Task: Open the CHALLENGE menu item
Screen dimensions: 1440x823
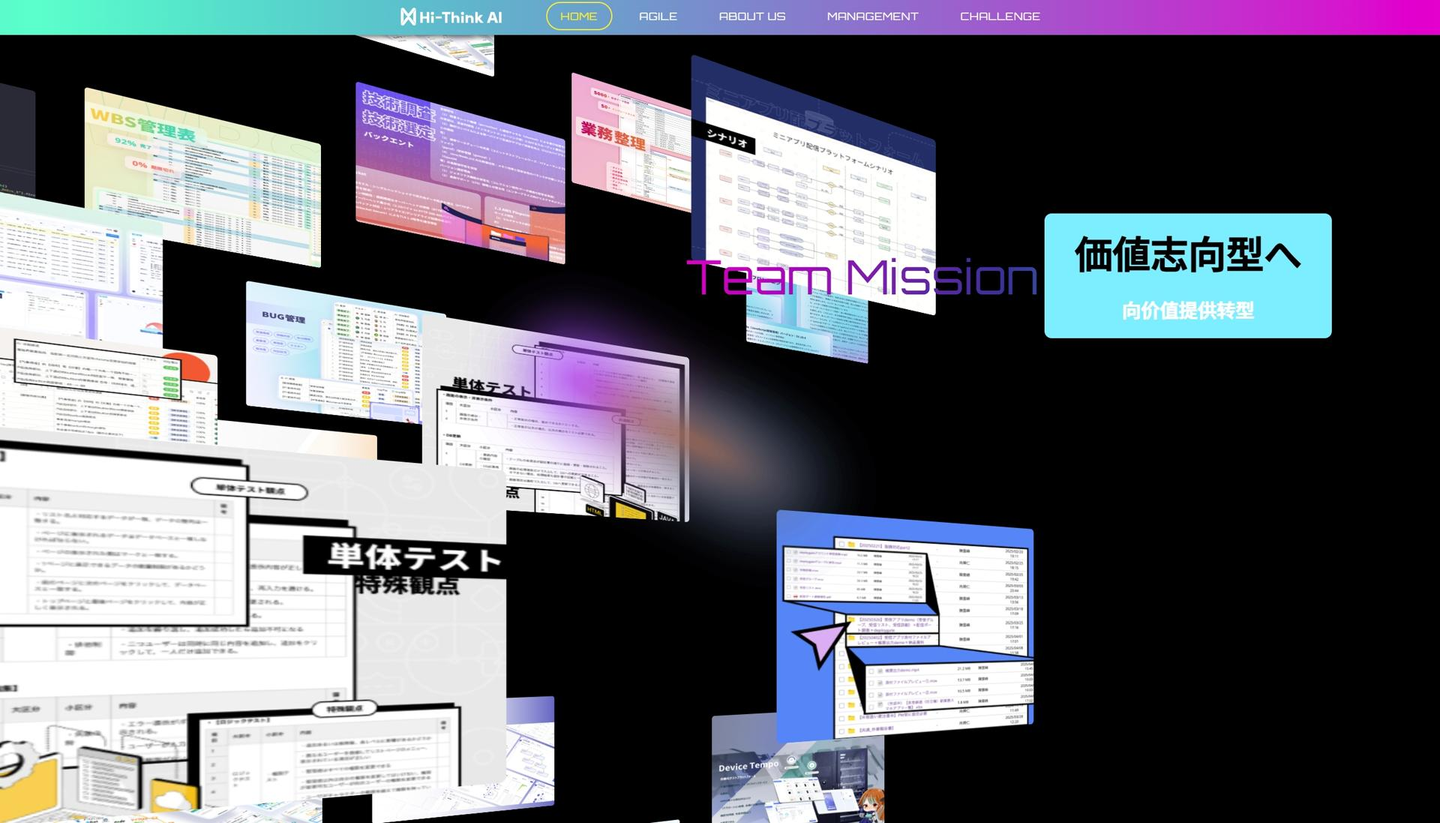Action: click(x=1000, y=16)
